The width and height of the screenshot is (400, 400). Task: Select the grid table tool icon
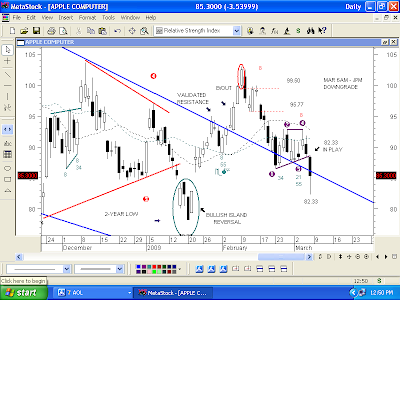8,154
